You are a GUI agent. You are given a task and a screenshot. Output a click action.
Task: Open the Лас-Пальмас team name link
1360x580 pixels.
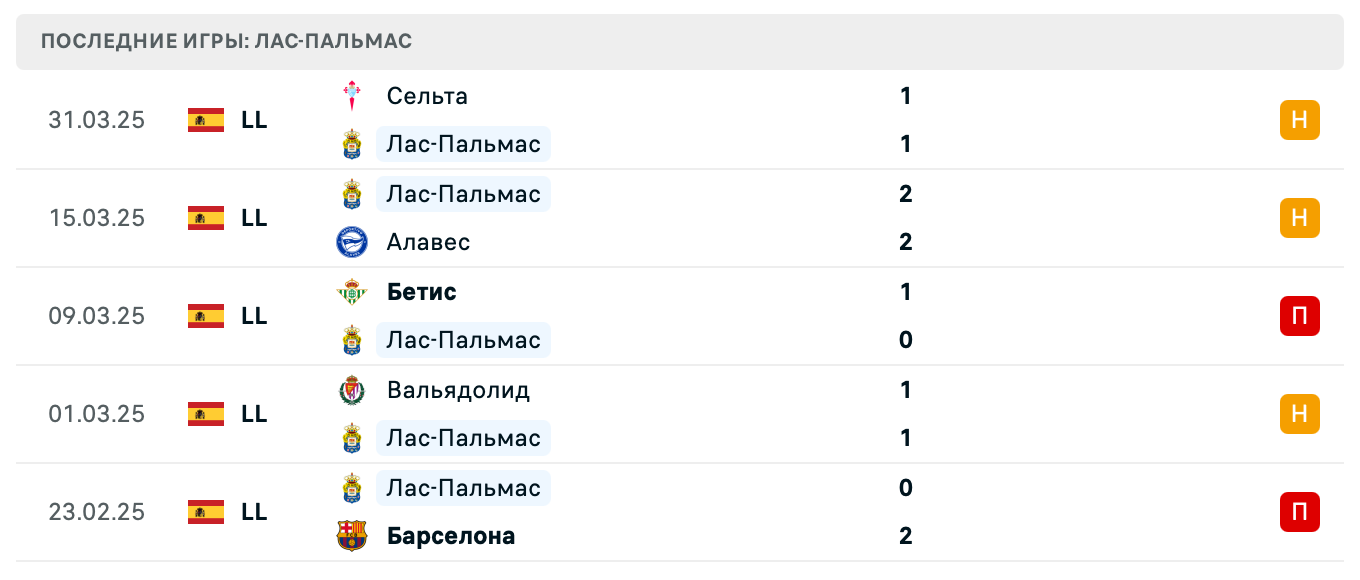coord(463,144)
